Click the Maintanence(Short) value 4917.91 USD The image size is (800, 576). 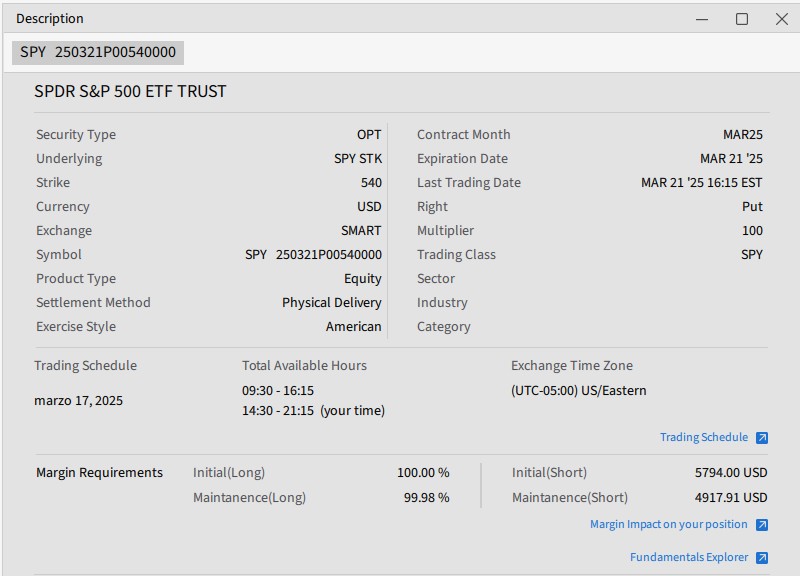coord(731,497)
